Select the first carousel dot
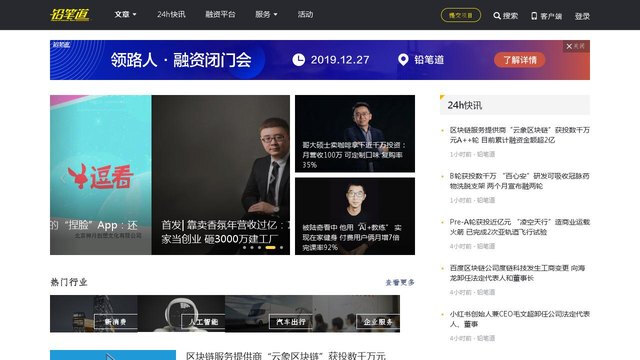The width and height of the screenshot is (640, 360). click(x=244, y=247)
